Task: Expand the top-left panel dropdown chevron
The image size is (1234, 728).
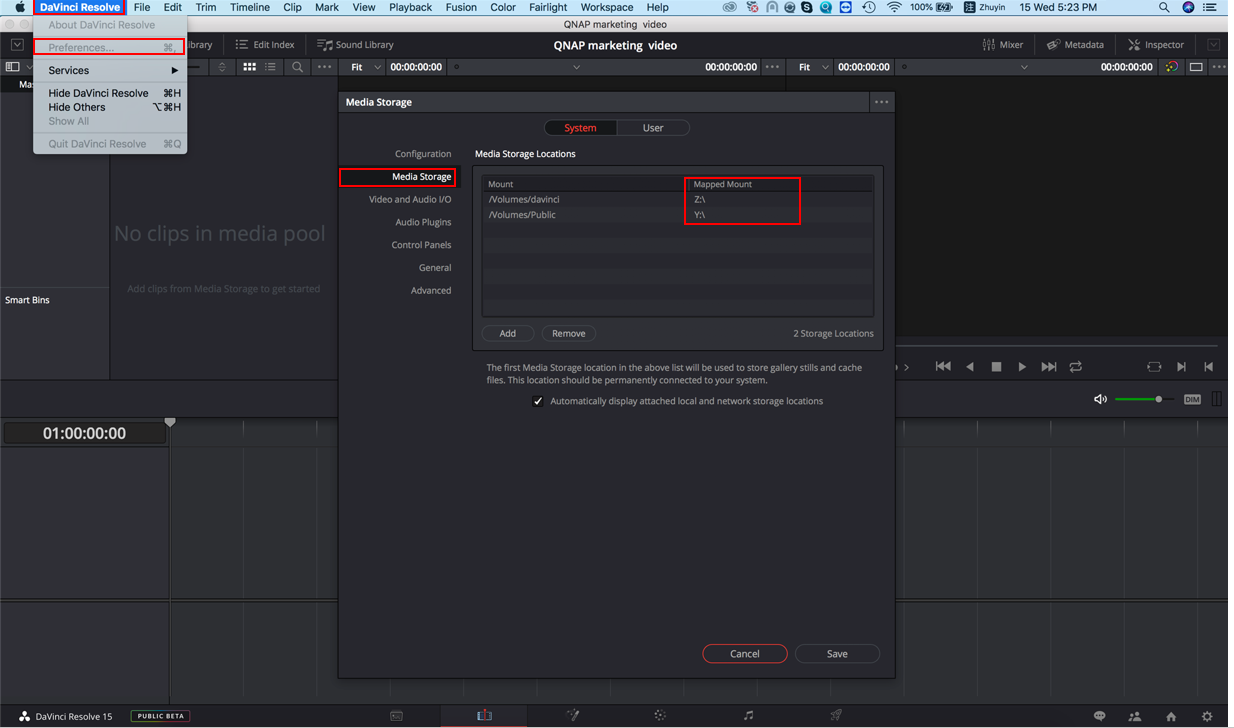Action: tap(17, 45)
